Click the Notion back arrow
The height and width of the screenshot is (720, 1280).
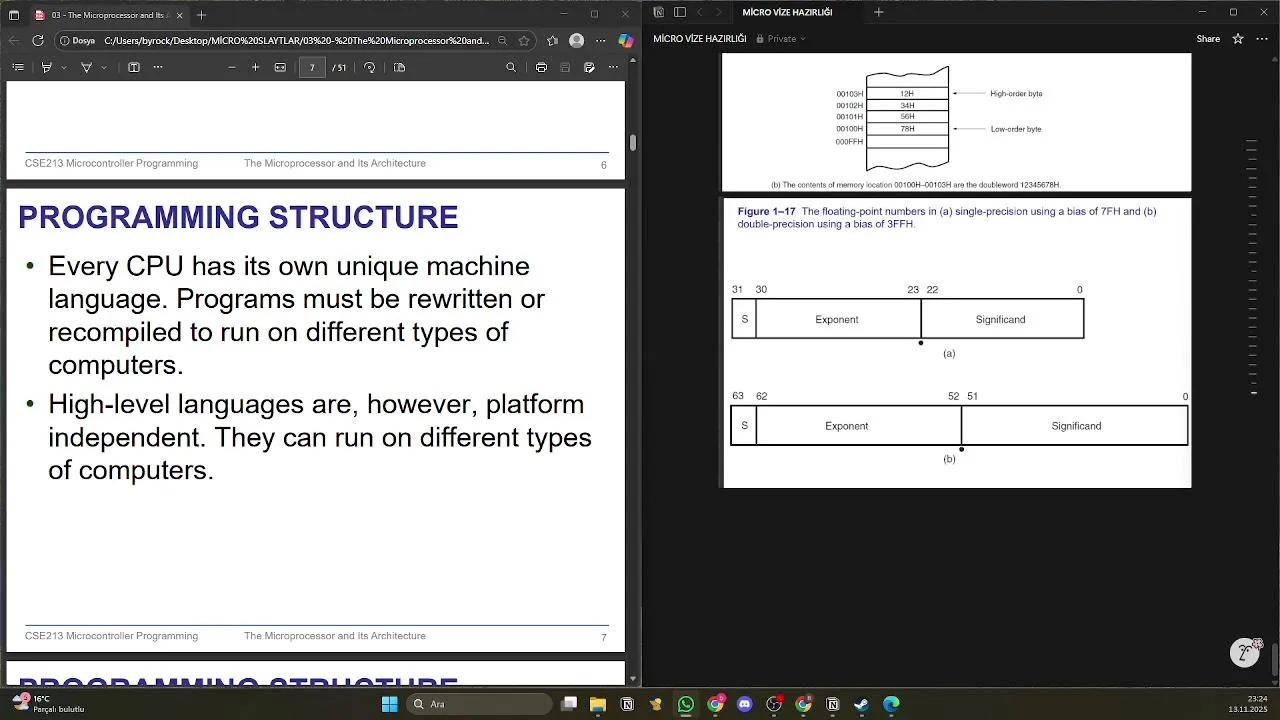point(699,12)
